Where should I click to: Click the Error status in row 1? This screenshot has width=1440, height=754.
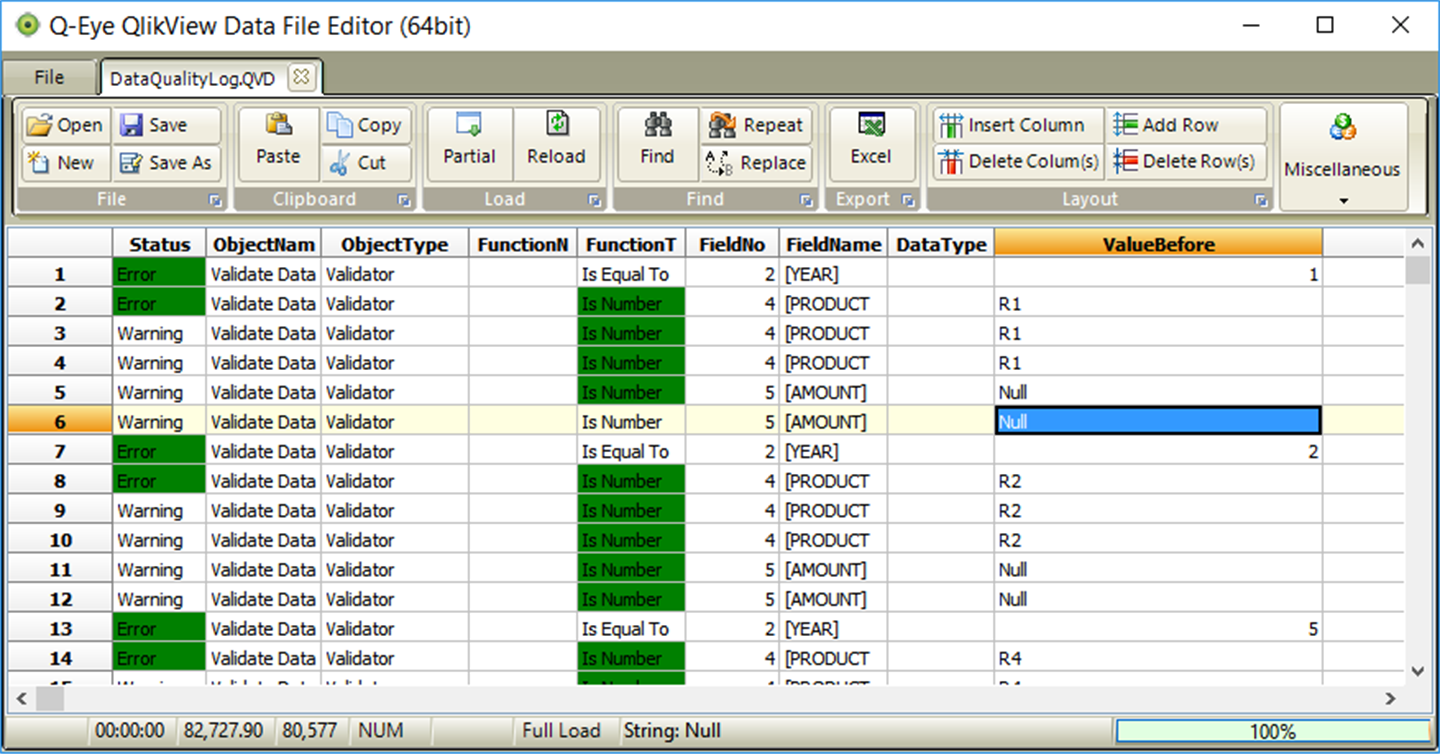point(160,274)
